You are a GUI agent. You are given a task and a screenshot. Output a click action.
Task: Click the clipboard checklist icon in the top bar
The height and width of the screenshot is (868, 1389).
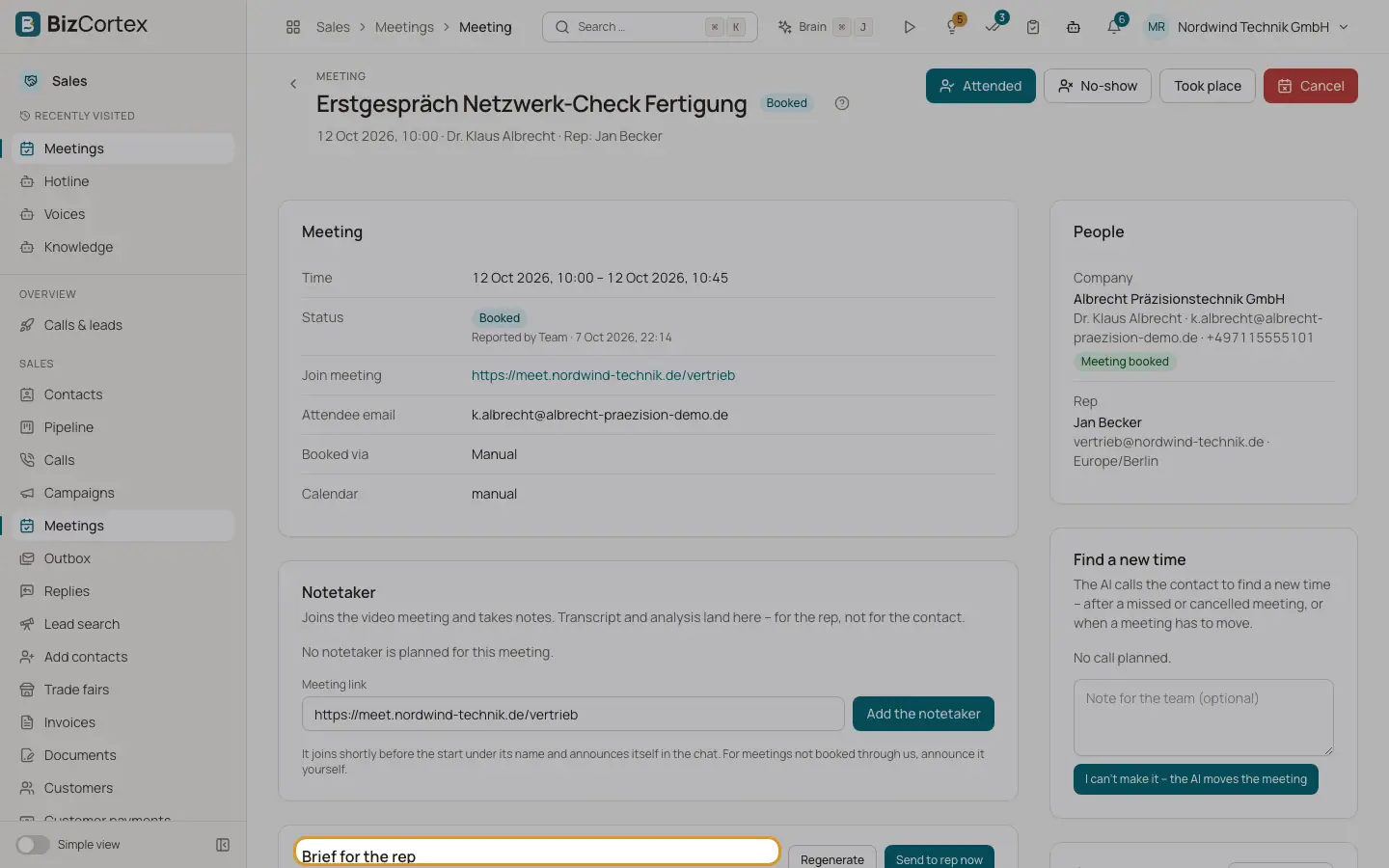[x=1033, y=27]
